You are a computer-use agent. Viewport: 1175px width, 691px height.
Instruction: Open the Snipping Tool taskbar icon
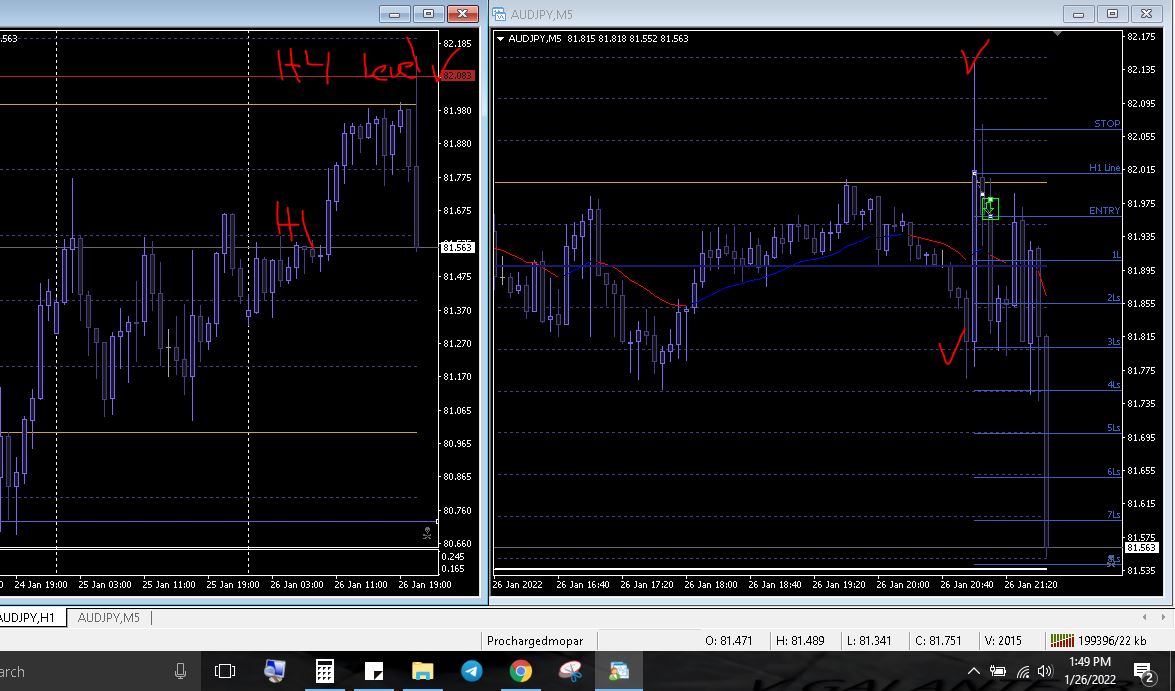pyautogui.click(x=570, y=671)
